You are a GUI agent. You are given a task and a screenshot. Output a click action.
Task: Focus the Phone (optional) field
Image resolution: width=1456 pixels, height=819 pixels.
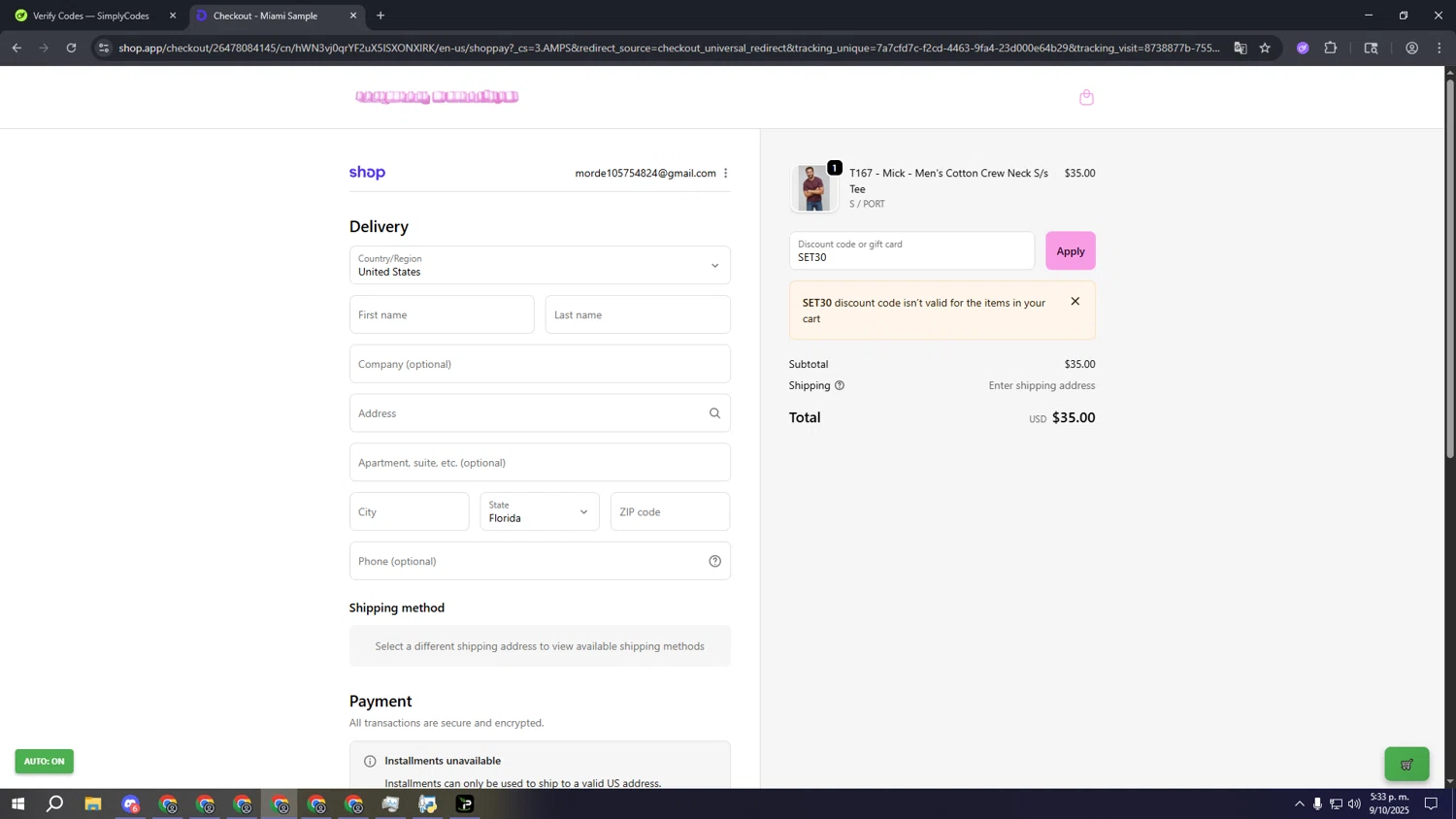pos(540,561)
